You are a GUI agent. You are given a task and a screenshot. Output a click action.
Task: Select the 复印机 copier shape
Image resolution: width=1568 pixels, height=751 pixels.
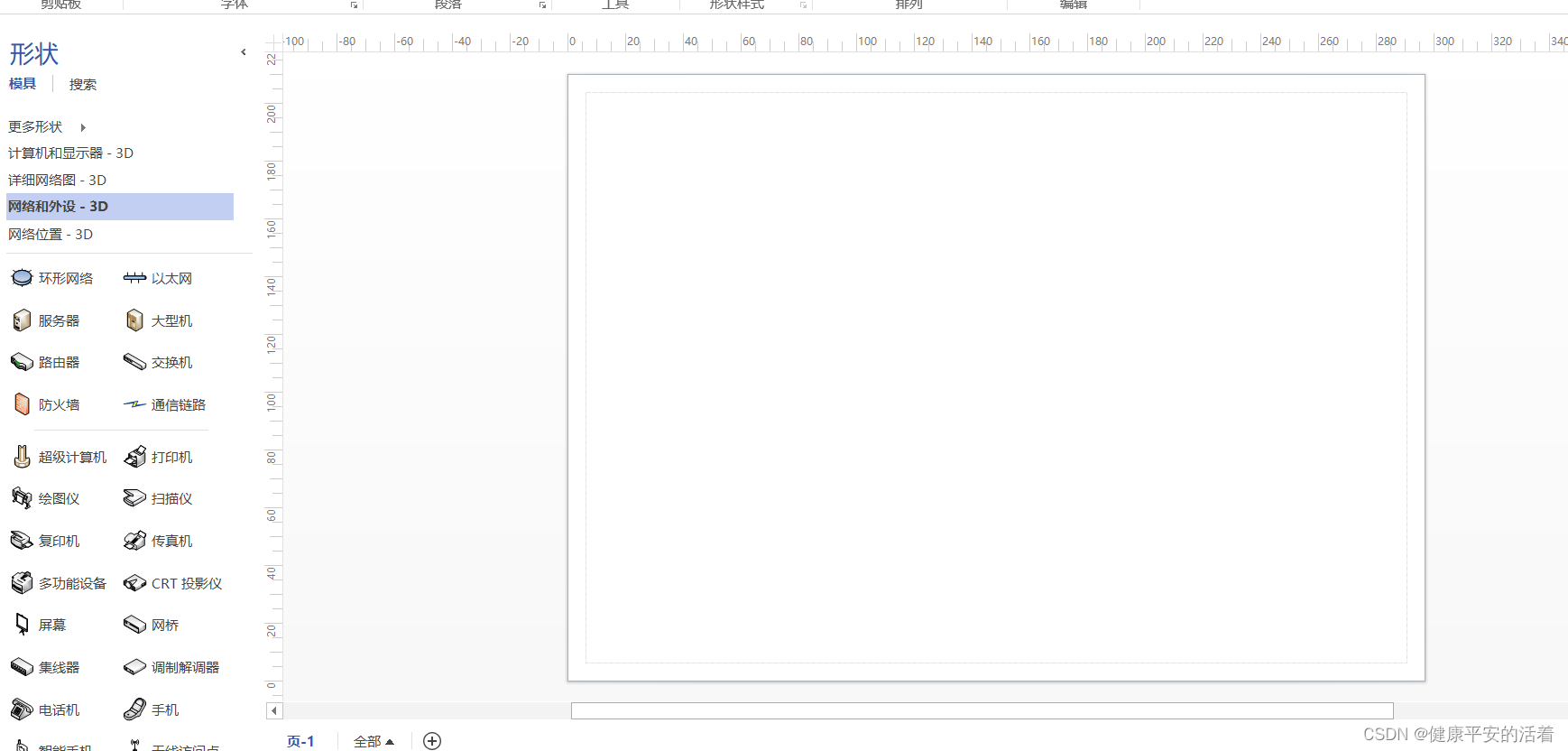(45, 541)
